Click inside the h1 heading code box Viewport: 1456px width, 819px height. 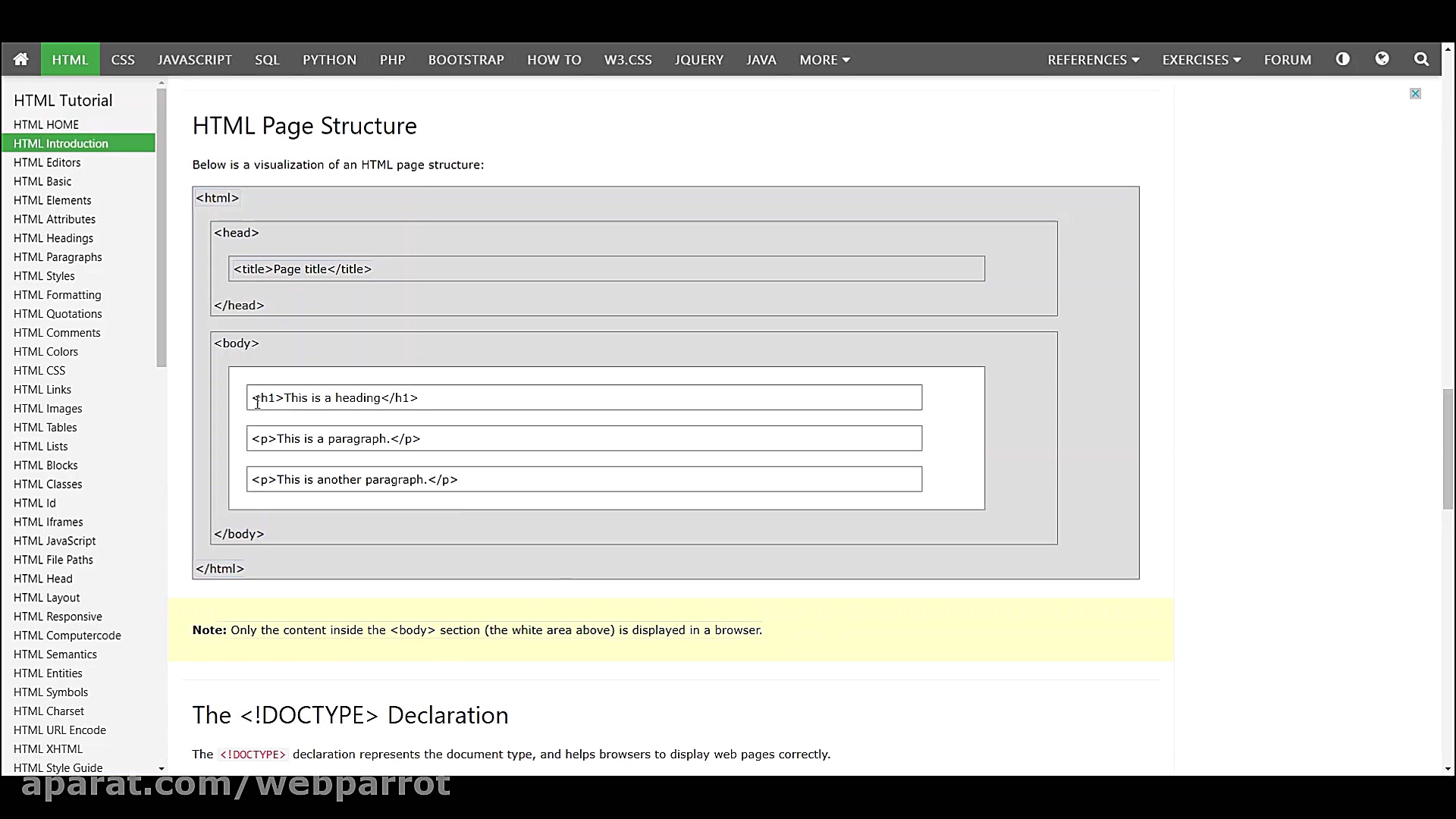click(584, 397)
